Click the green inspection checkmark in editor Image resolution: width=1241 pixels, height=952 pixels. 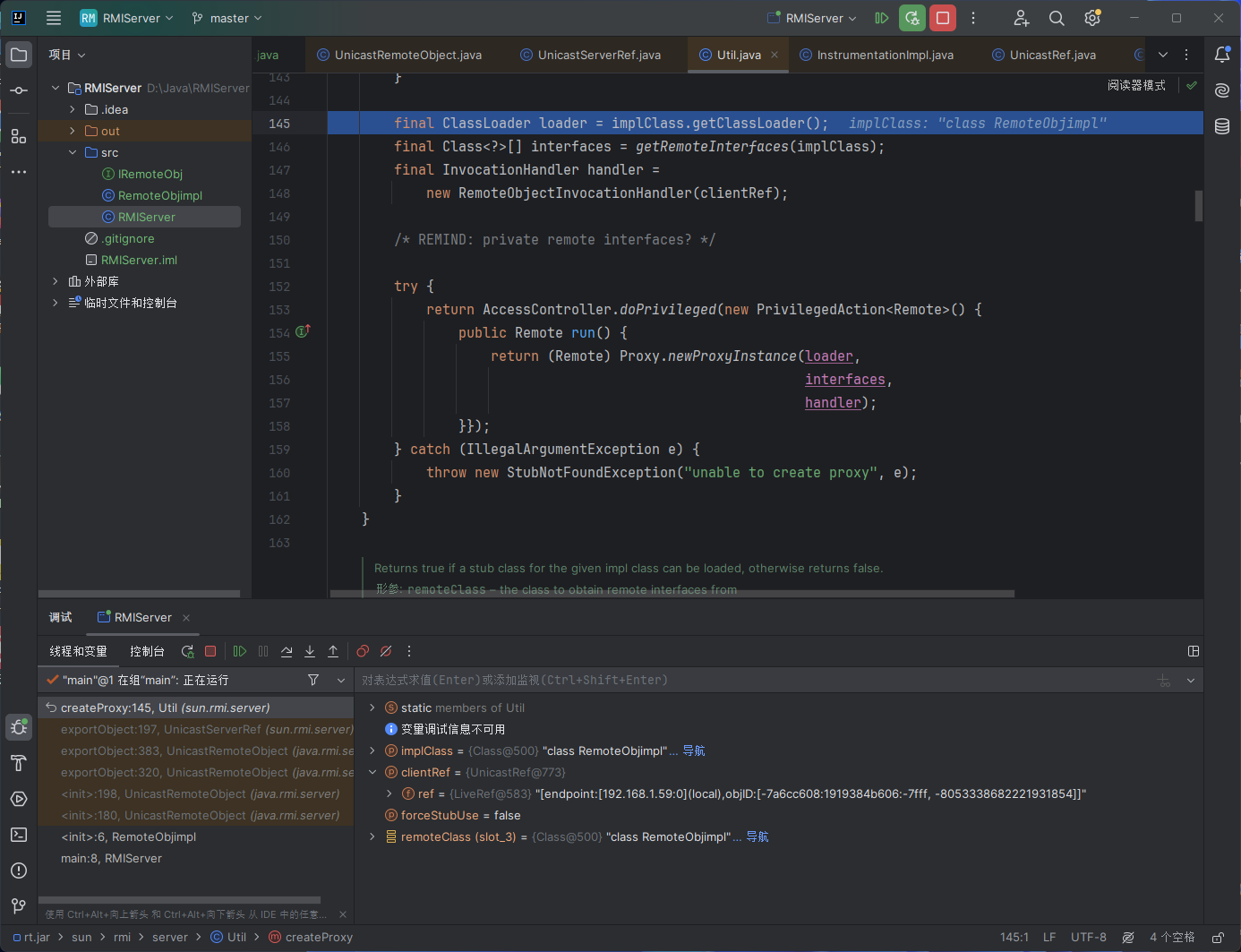1192,85
